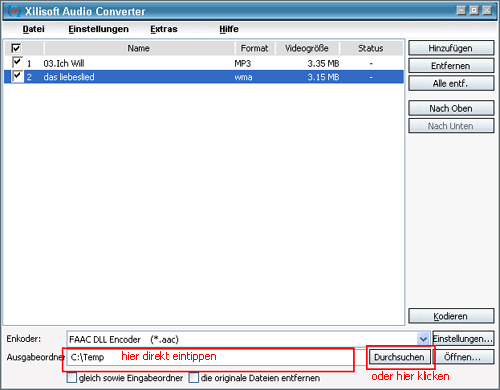Open the Hilfe menu
The height and width of the screenshot is (390, 500).
[x=229, y=29]
